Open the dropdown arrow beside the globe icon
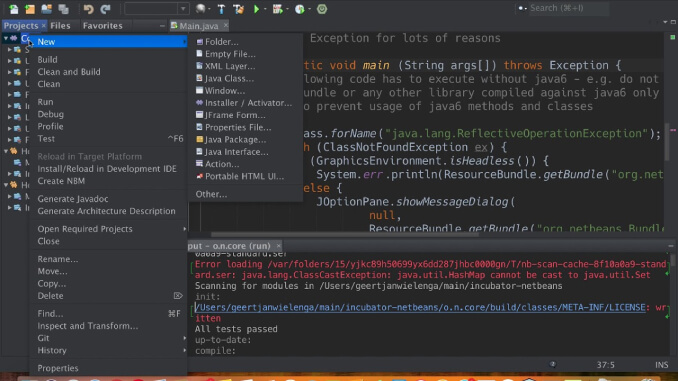678x381 pixels. point(209,9)
